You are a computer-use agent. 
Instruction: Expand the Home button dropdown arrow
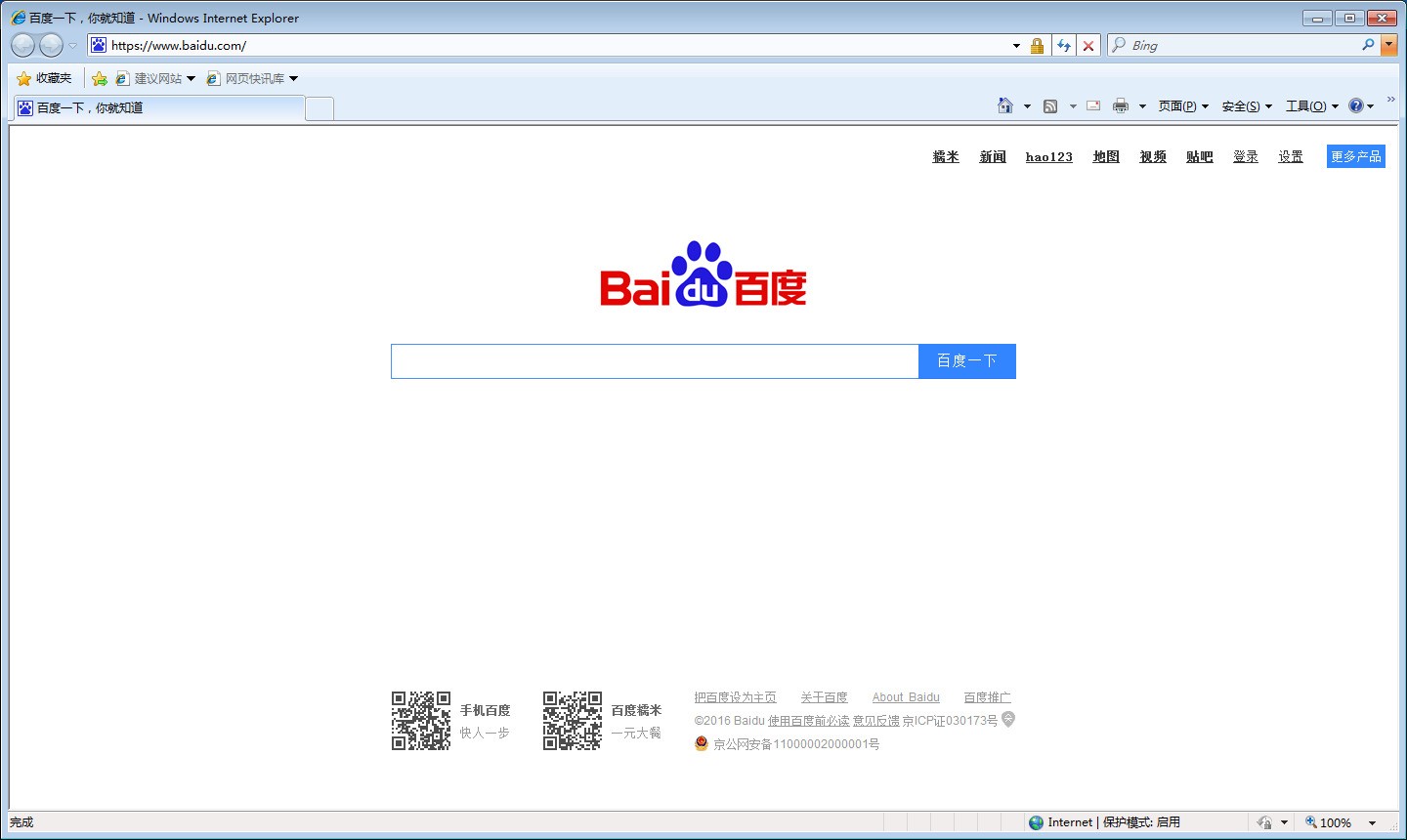(x=1027, y=106)
